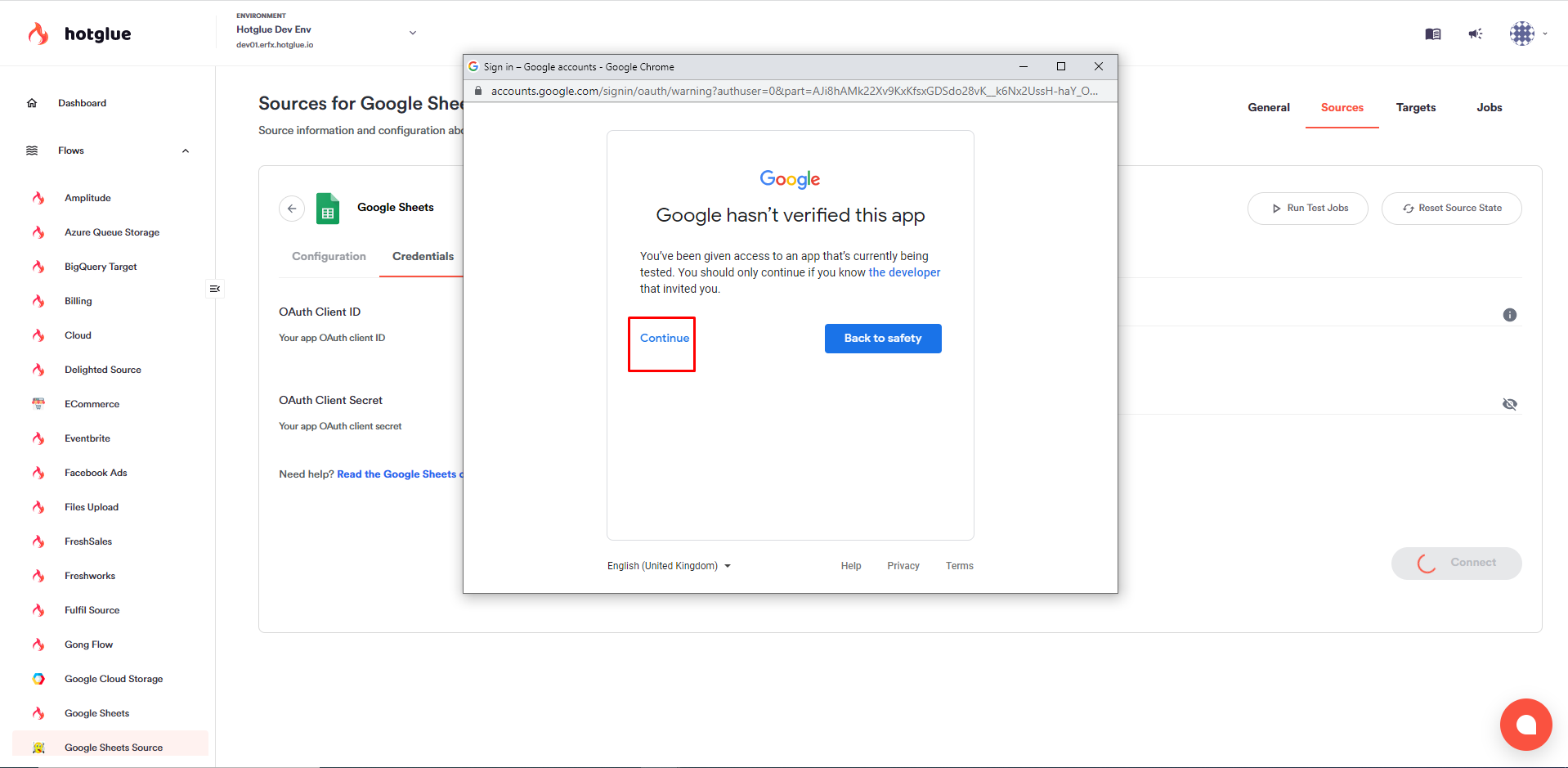Open the Google Sheets flow in sidebar
This screenshot has width=1568, height=768.
pyautogui.click(x=96, y=713)
